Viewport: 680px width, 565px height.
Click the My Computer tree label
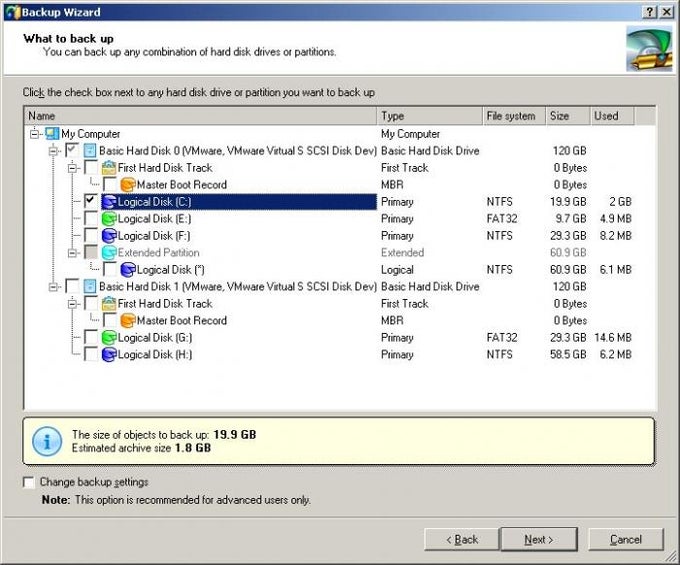91,134
